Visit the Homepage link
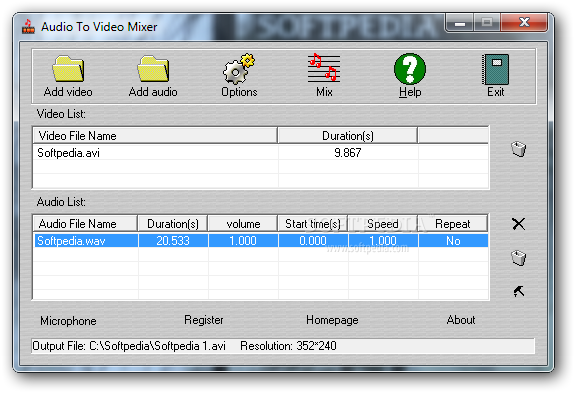The width and height of the screenshot is (575, 393). tap(332, 320)
